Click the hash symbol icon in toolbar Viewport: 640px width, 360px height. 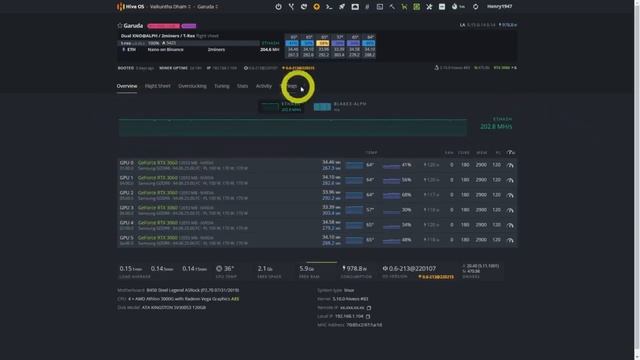click(367, 7)
